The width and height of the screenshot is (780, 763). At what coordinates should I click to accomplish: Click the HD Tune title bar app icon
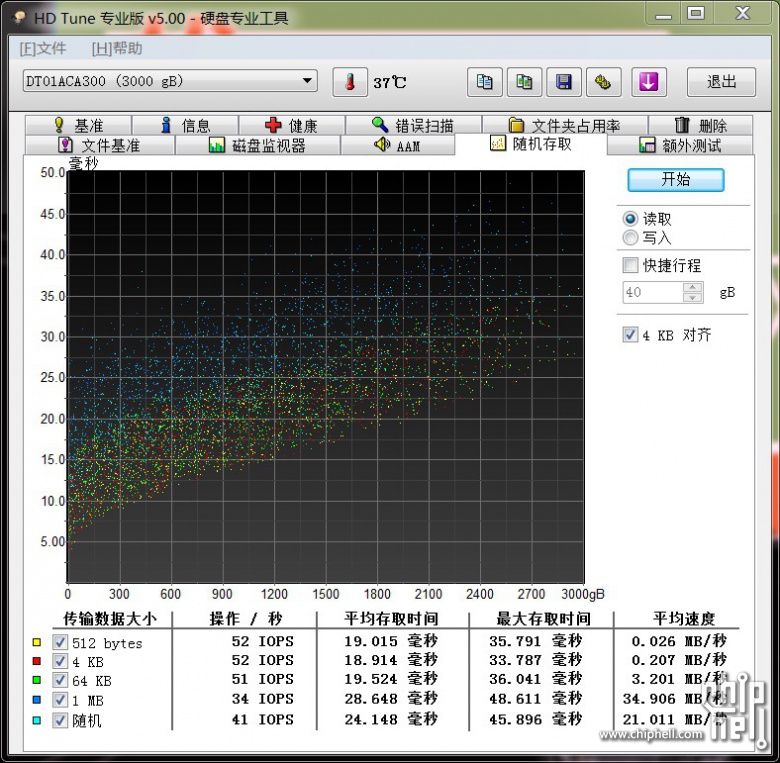point(20,18)
